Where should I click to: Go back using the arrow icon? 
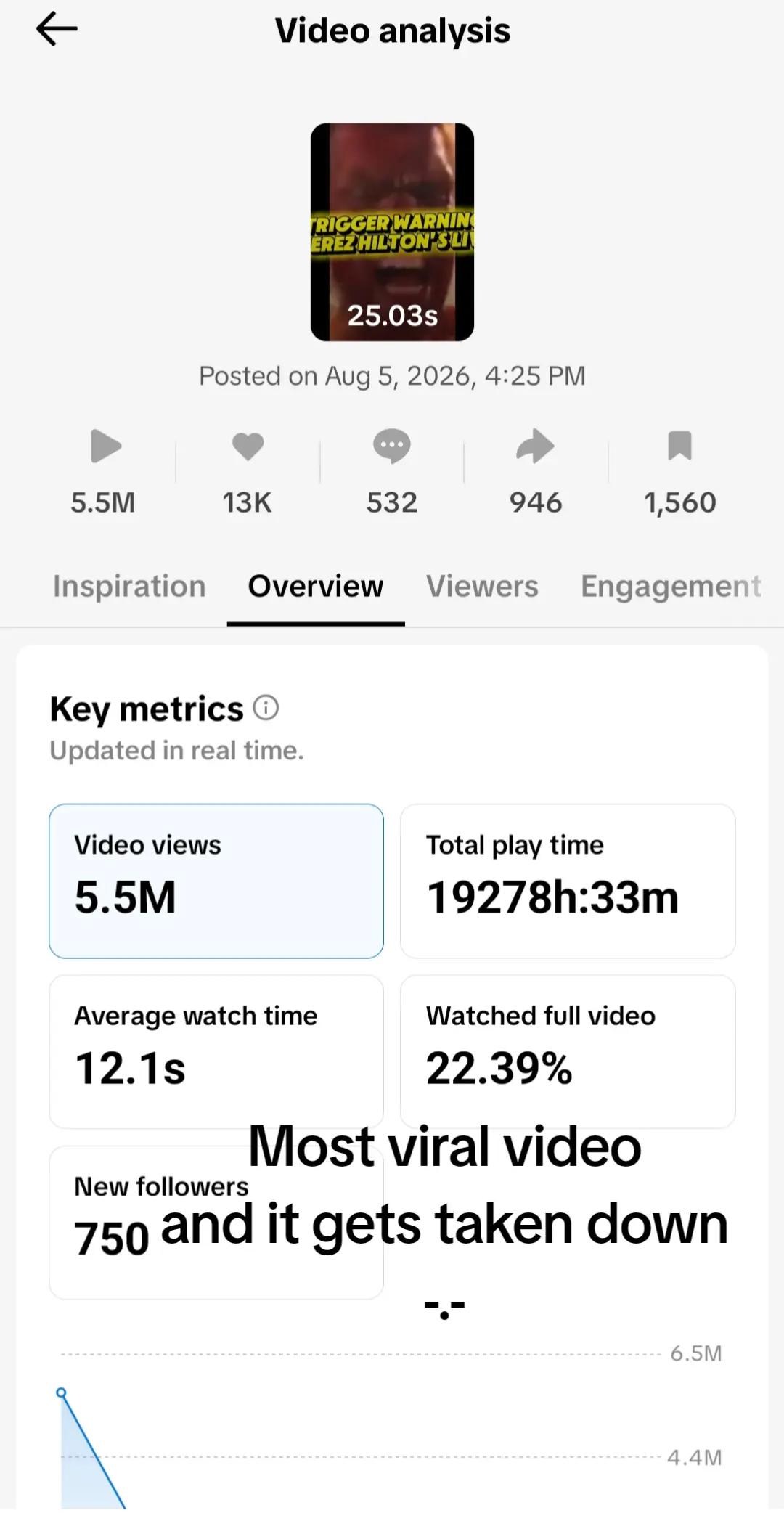click(x=57, y=30)
